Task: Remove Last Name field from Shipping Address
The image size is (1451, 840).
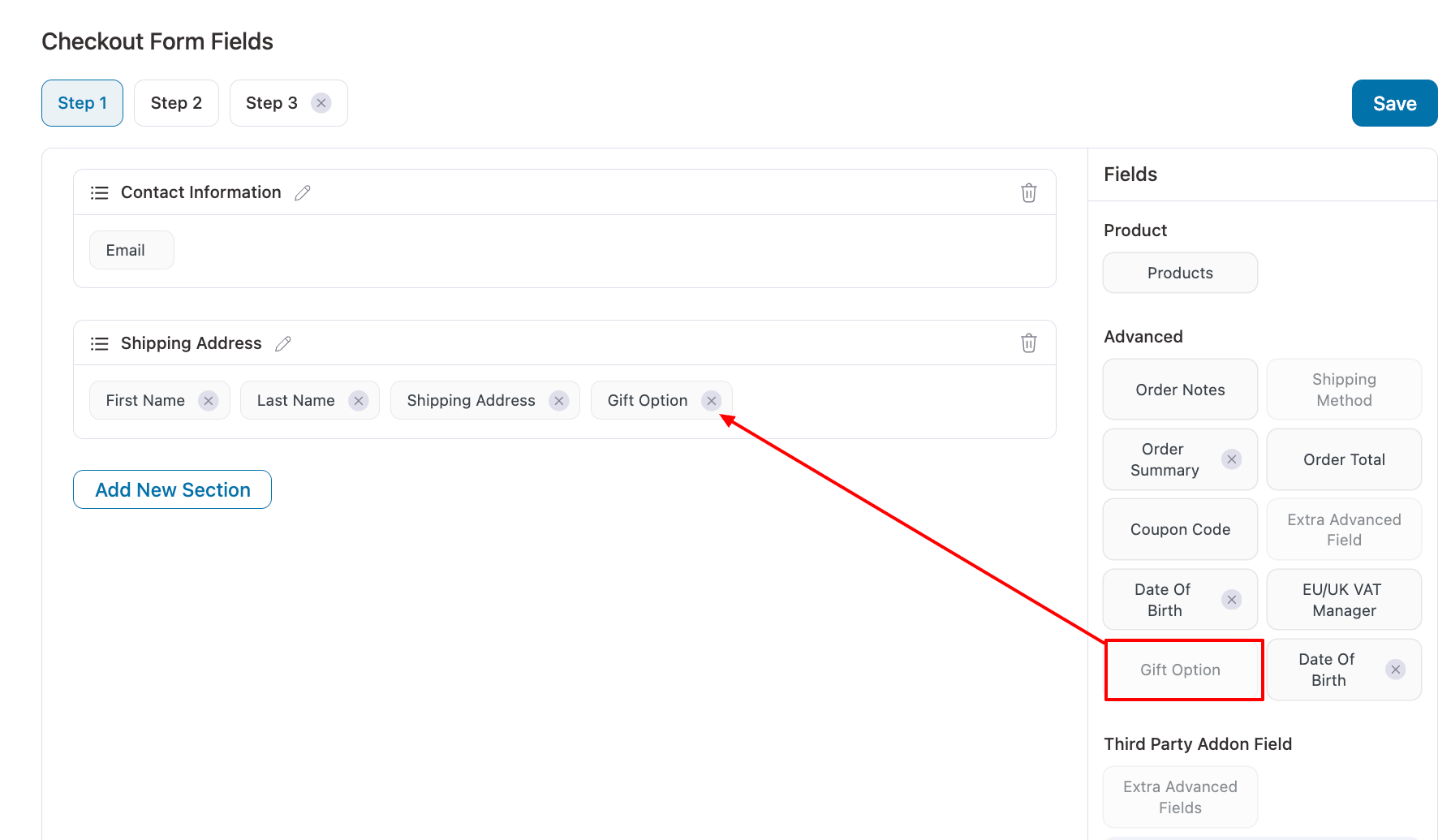Action: pos(358,400)
